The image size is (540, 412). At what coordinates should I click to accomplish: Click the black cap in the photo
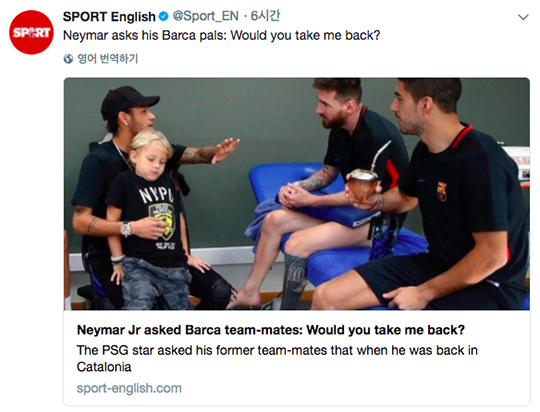pyautogui.click(x=129, y=101)
